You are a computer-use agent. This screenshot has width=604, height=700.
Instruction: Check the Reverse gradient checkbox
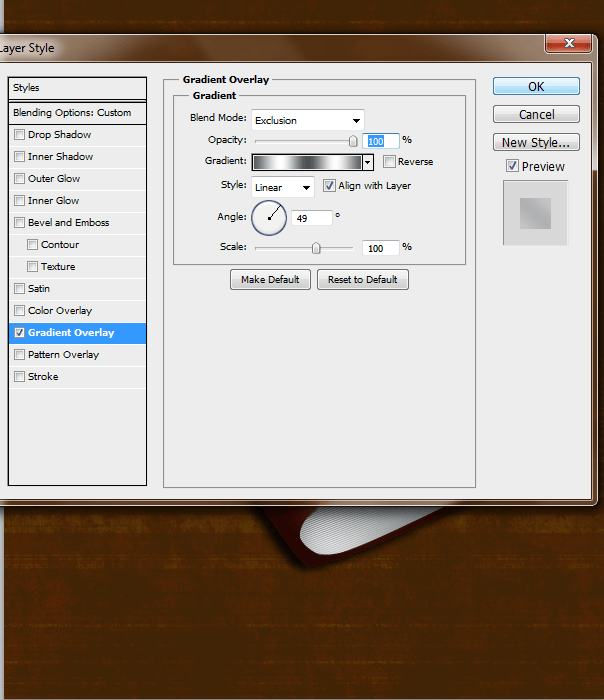click(x=389, y=161)
